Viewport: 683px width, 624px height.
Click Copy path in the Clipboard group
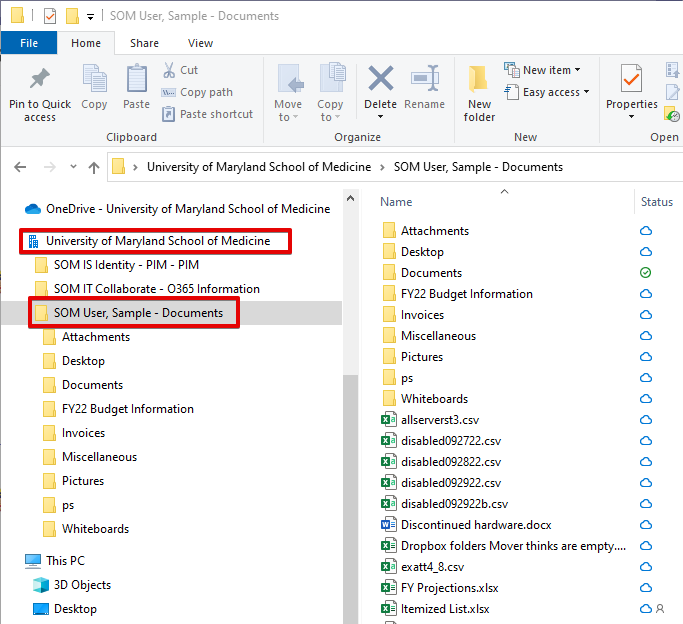pyautogui.click(x=205, y=92)
